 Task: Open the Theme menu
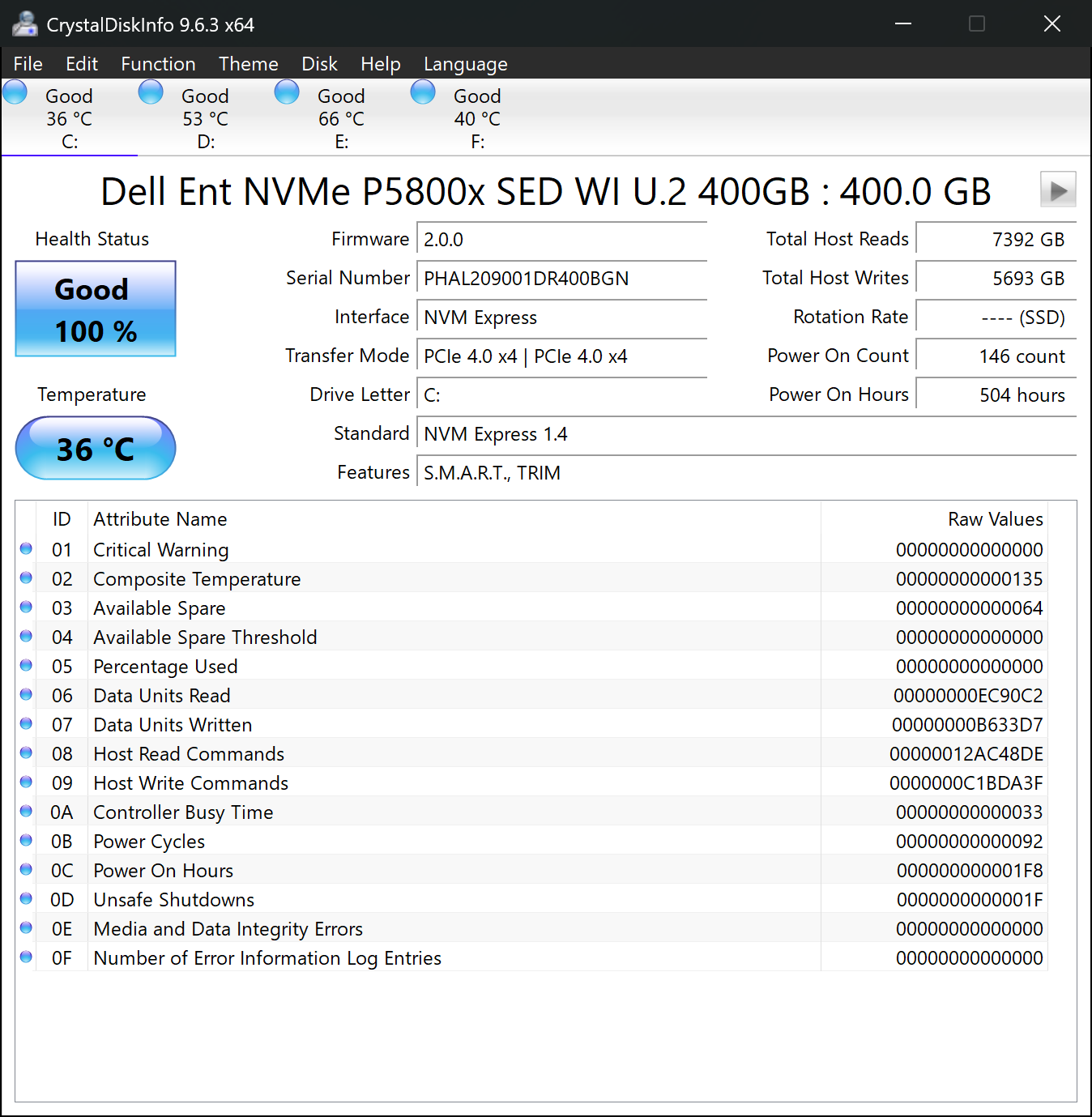click(x=248, y=64)
